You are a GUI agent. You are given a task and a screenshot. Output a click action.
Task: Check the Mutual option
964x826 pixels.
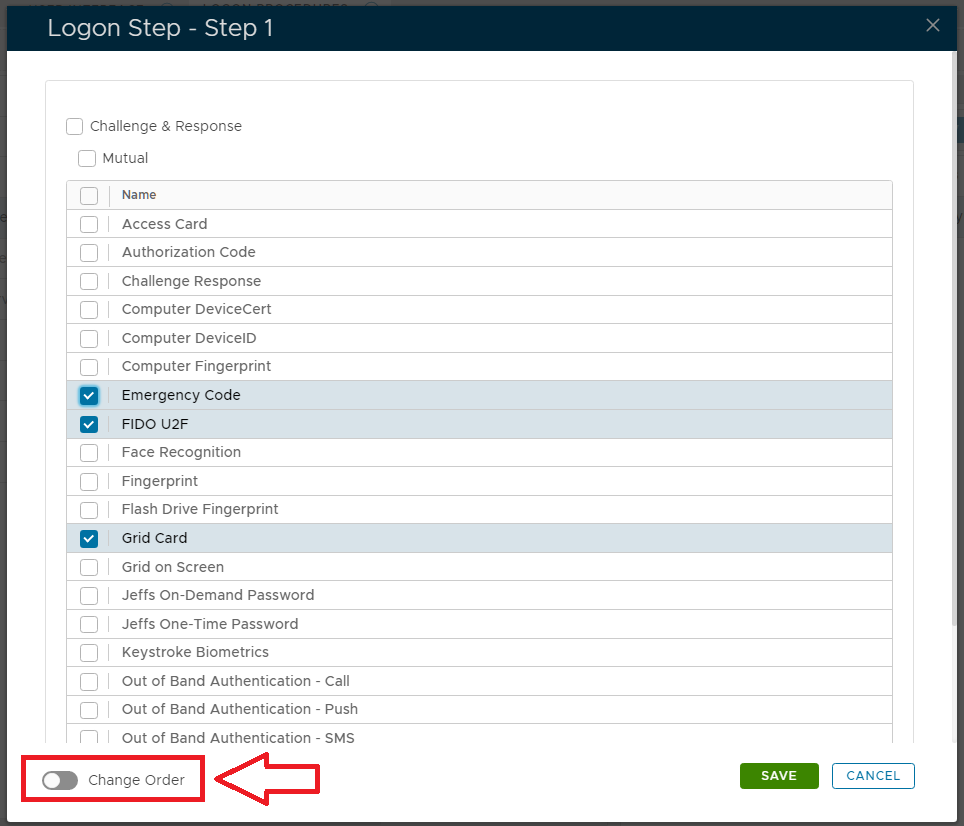pos(87,158)
